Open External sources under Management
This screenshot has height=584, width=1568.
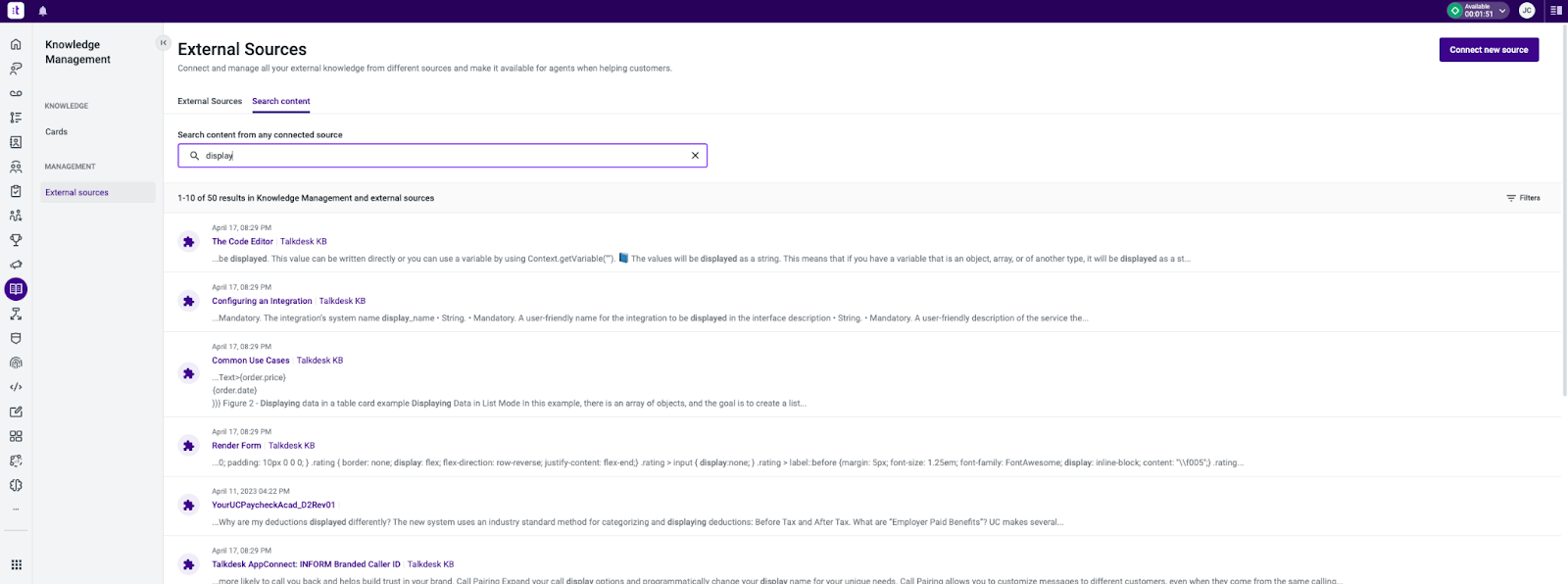pos(98,192)
